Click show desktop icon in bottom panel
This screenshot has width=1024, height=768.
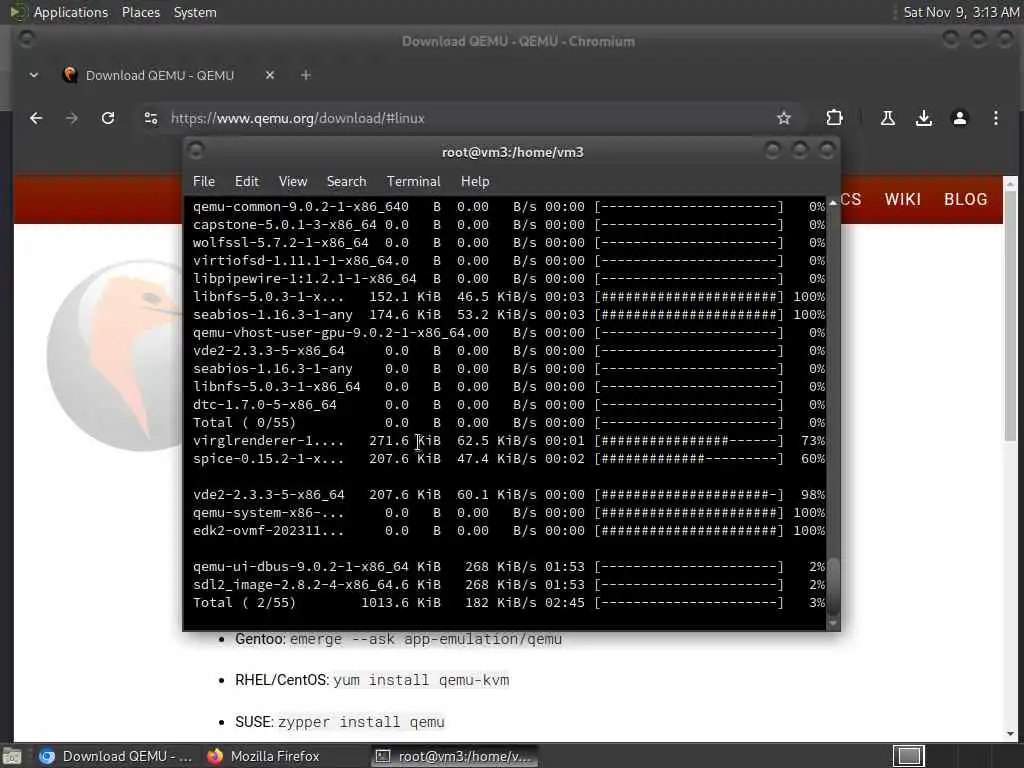point(12,756)
